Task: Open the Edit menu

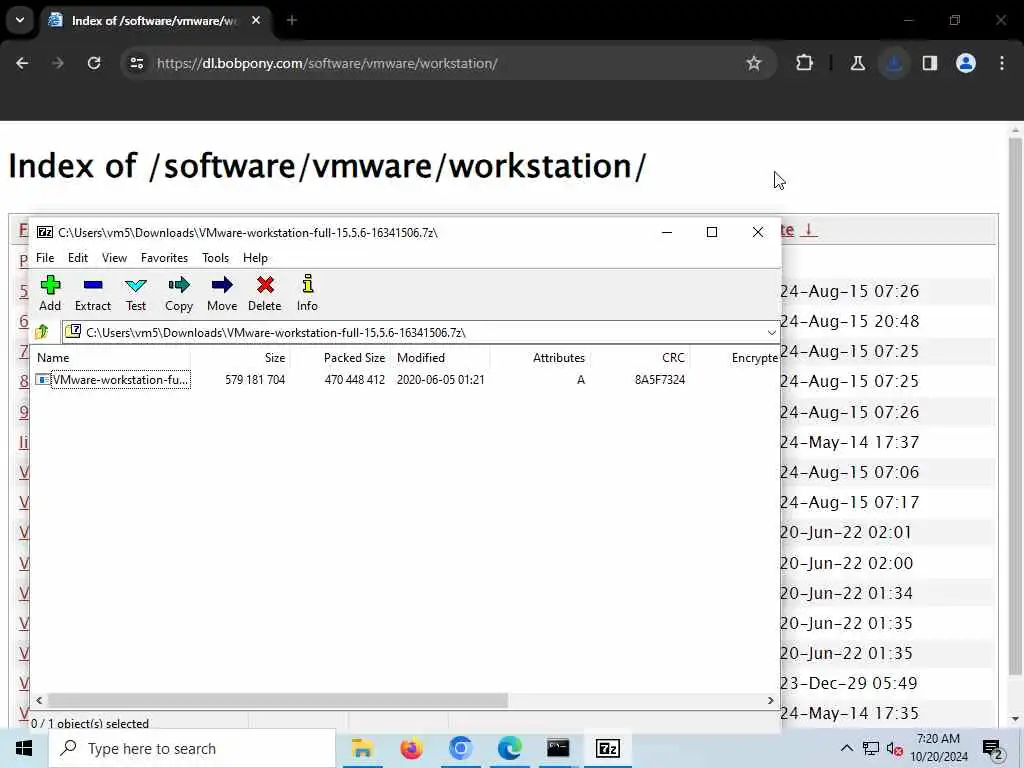Action: [78, 258]
